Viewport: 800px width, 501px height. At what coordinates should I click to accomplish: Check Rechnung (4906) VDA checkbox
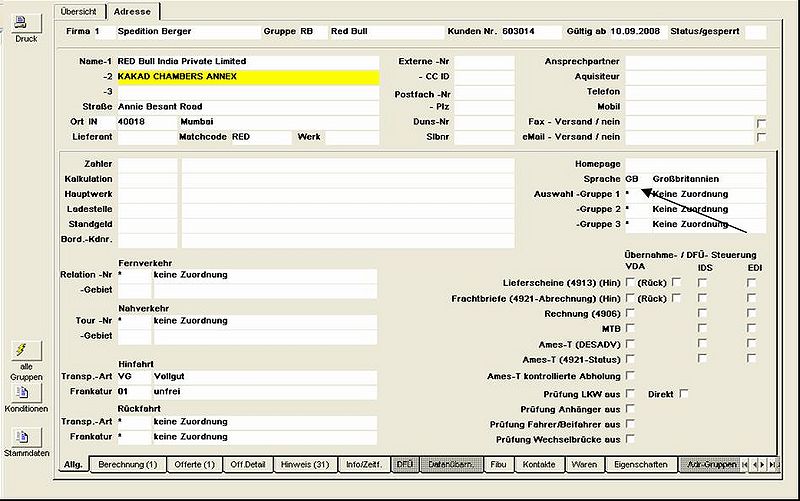630,313
